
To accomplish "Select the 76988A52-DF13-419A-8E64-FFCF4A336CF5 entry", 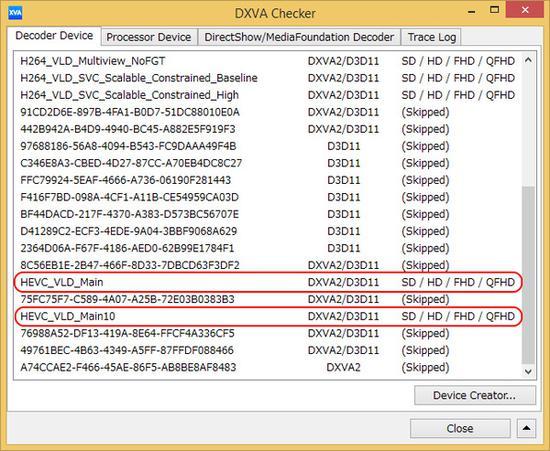I will click(x=268, y=334).
